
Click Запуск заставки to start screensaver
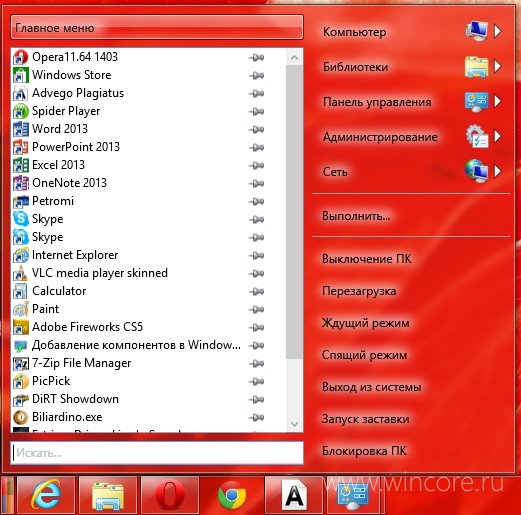click(x=365, y=419)
